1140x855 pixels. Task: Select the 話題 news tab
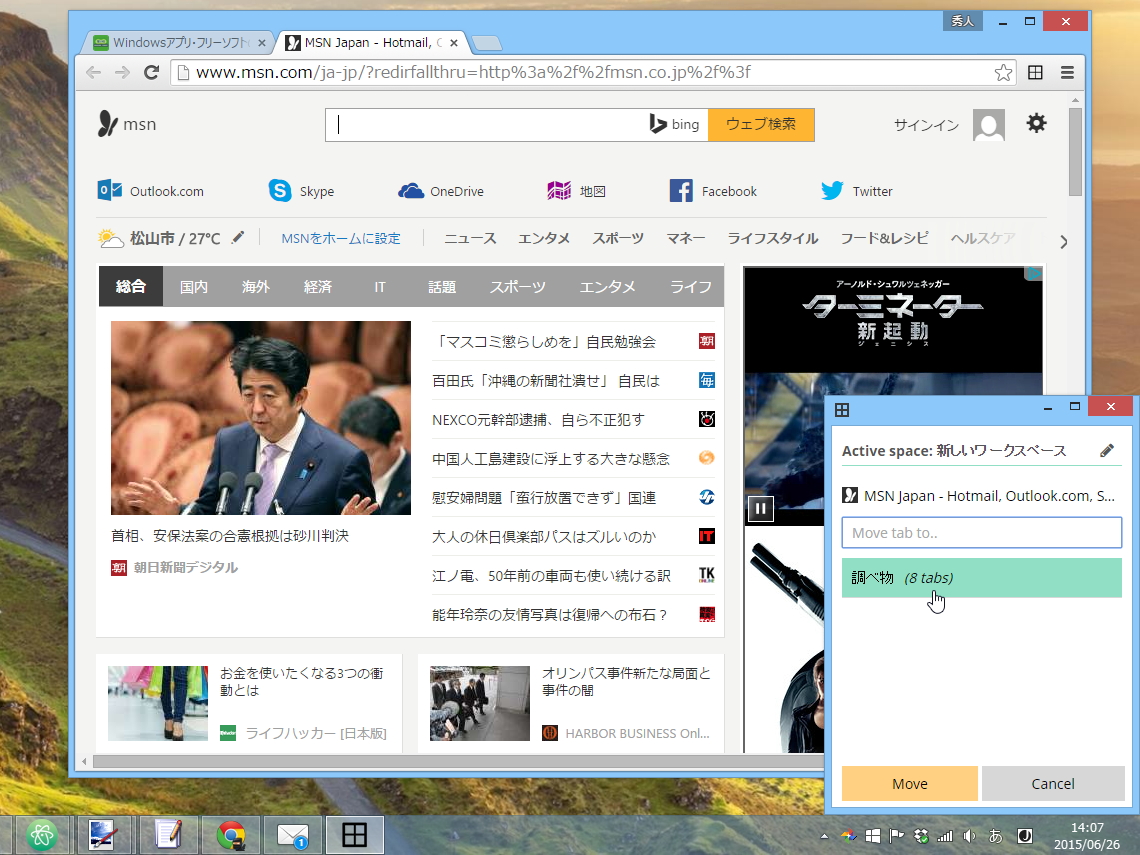point(441,286)
